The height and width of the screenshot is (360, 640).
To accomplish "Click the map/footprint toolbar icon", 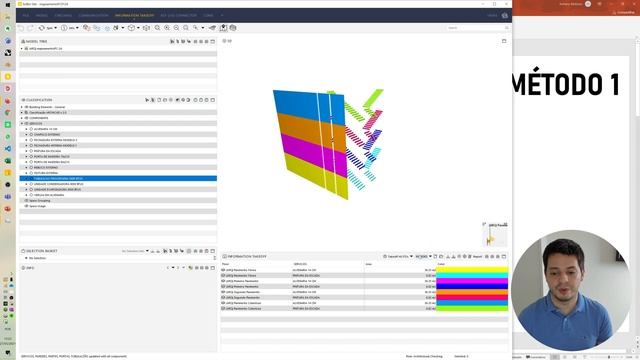I will (223, 28).
